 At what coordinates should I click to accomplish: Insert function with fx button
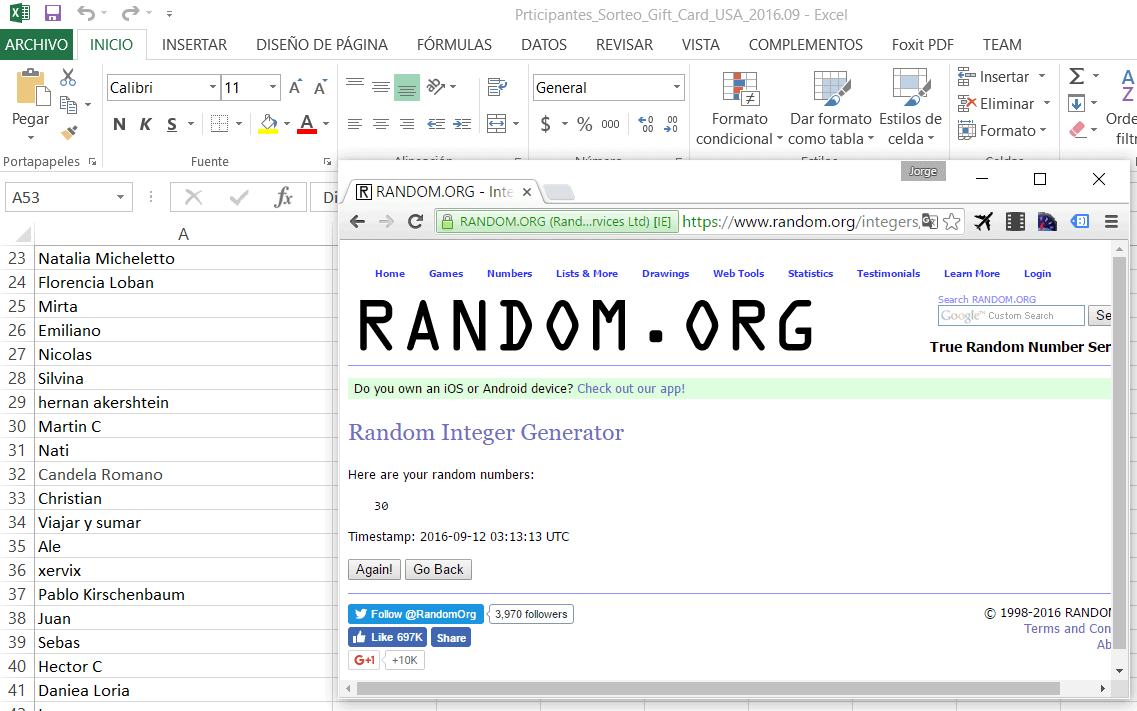283,197
